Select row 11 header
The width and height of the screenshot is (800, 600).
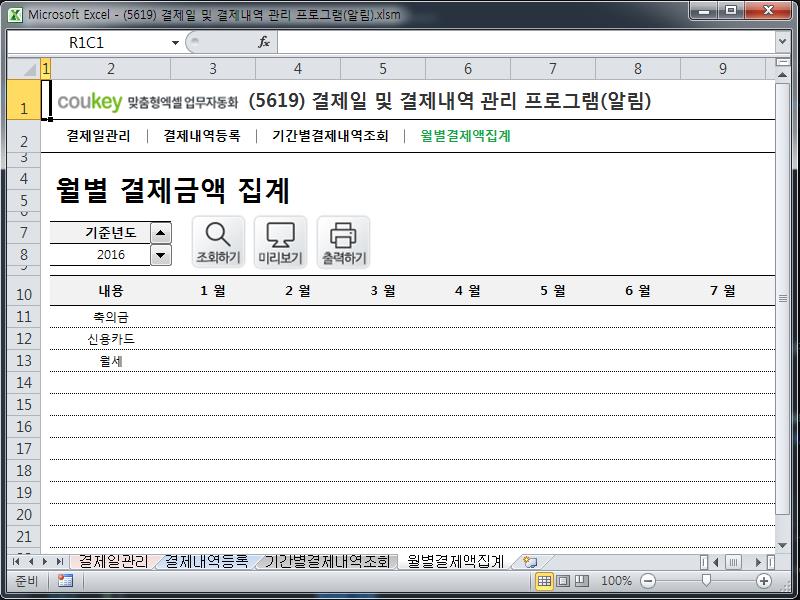pyautogui.click(x=24, y=317)
